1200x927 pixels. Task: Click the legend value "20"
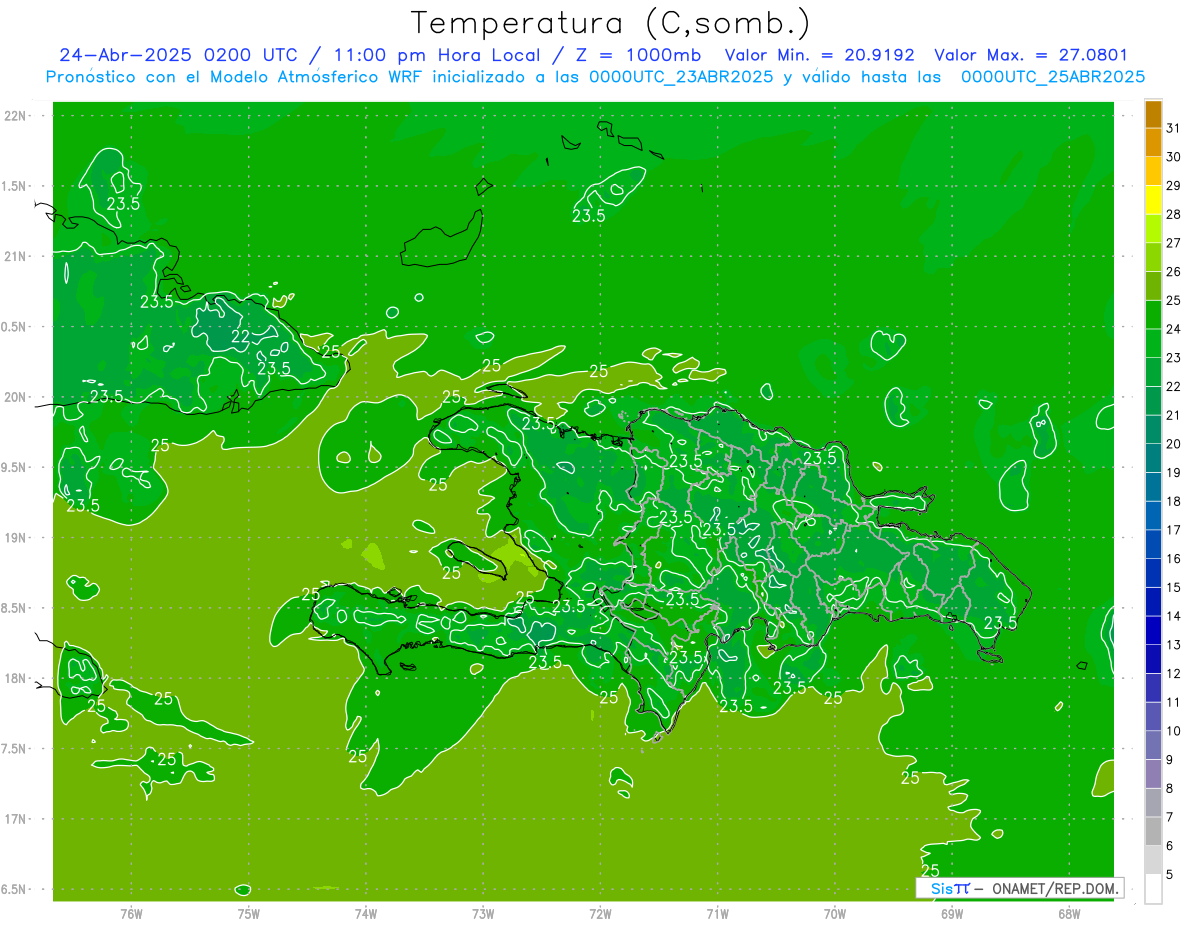(x=1174, y=443)
